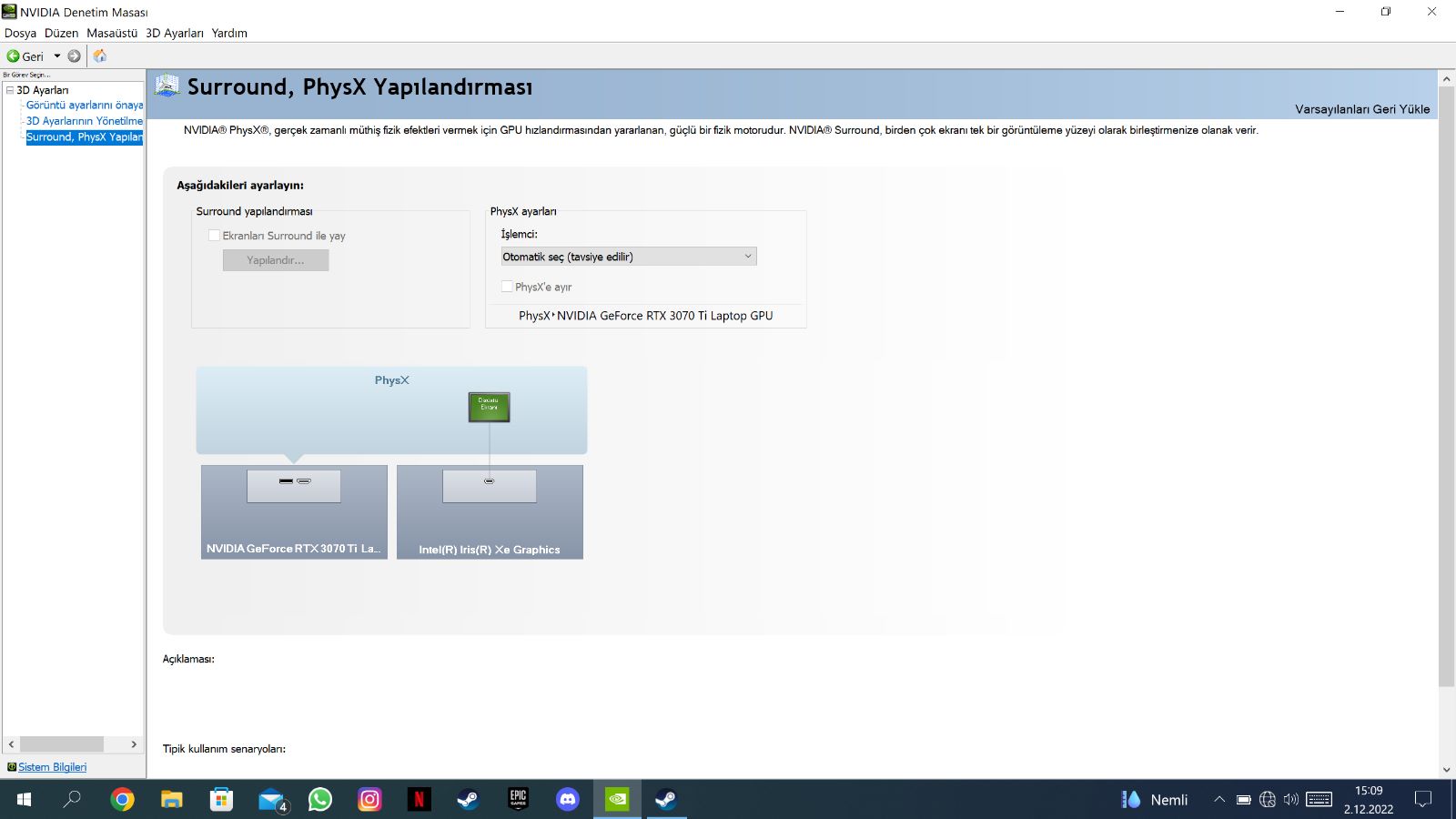This screenshot has height=819, width=1456.
Task: Toggle Ekranları Surround ile yay checkbox
Action: coord(215,236)
